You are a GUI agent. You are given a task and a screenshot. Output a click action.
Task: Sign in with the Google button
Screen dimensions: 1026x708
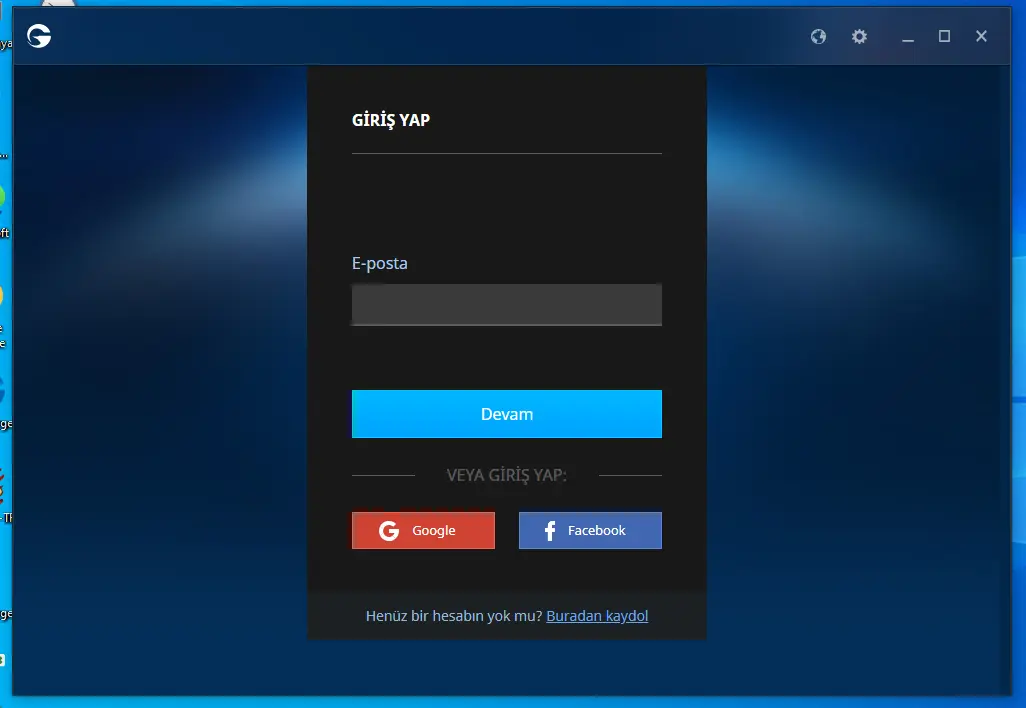click(x=423, y=531)
